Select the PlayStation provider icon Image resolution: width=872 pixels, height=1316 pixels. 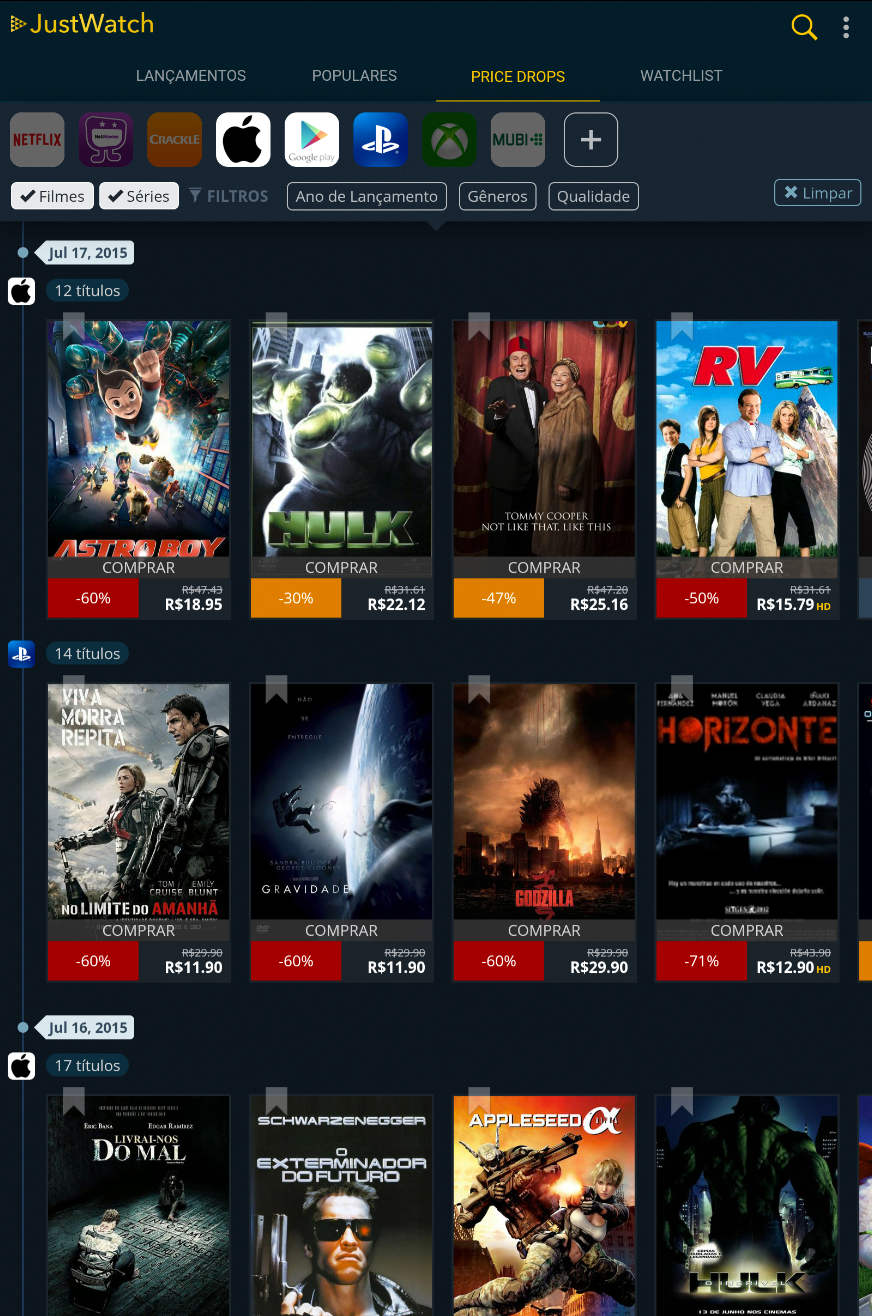380,139
